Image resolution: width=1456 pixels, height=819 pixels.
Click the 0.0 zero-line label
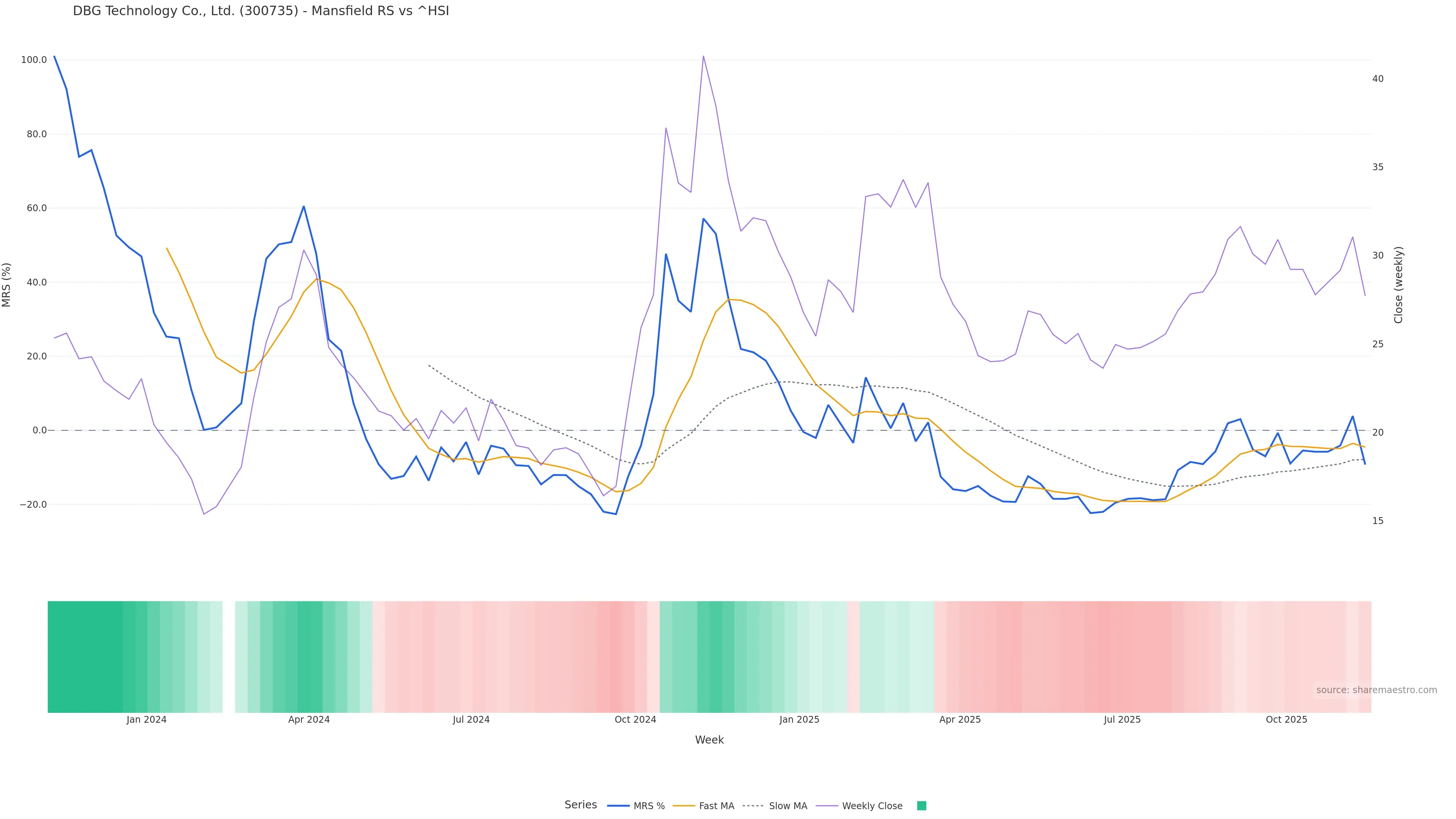point(39,431)
